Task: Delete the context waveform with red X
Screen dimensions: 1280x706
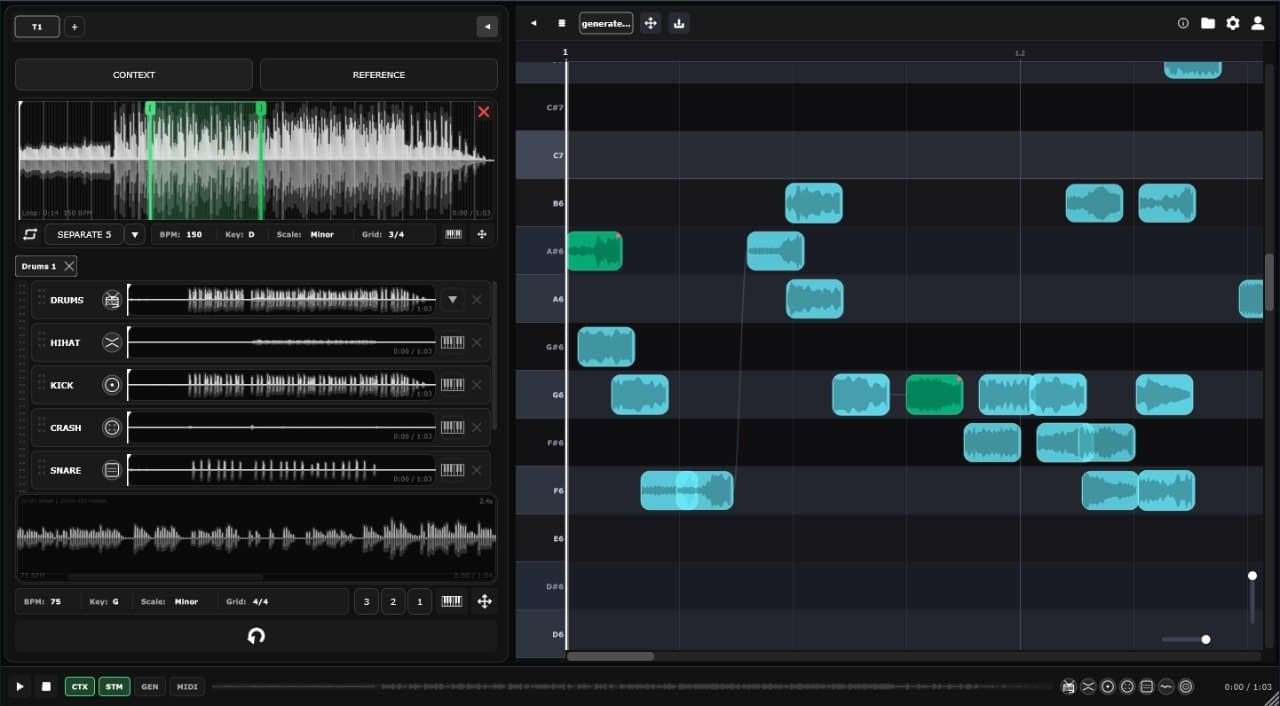Action: pyautogui.click(x=484, y=112)
